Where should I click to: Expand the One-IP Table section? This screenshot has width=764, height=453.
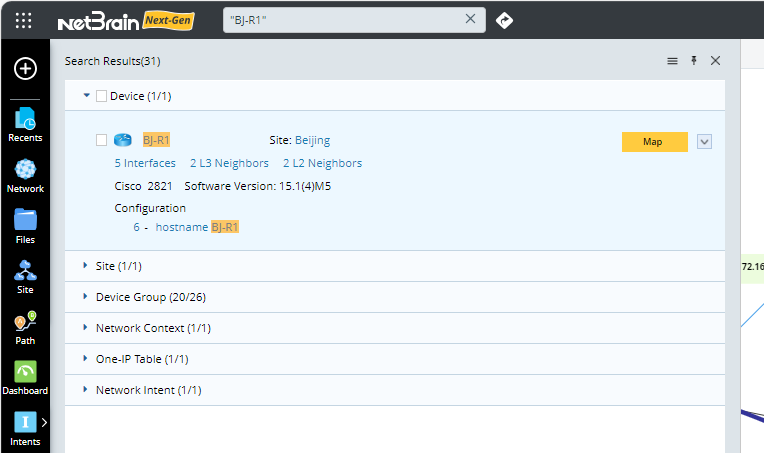(85, 359)
